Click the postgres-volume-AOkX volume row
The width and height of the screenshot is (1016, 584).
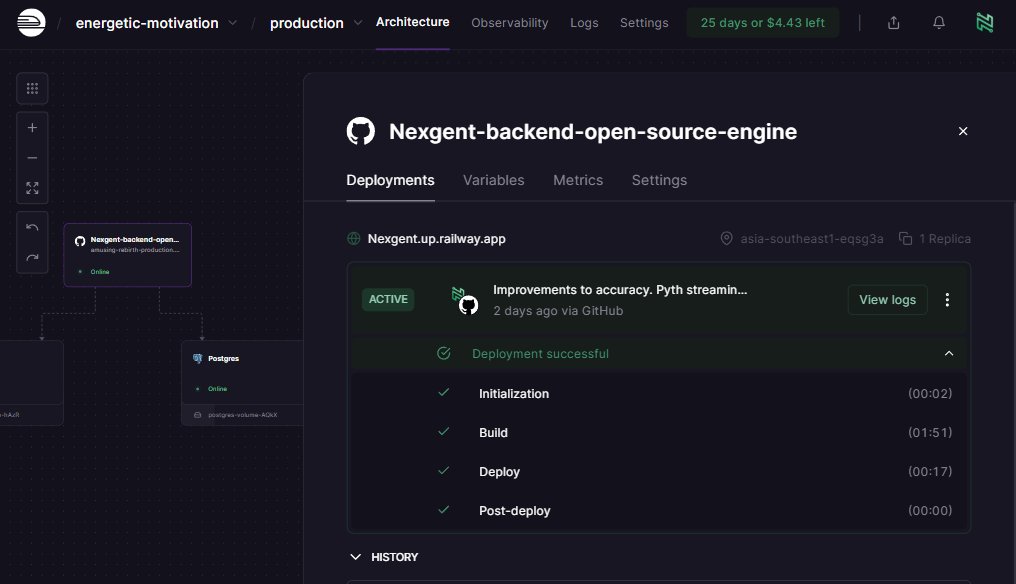pos(242,415)
